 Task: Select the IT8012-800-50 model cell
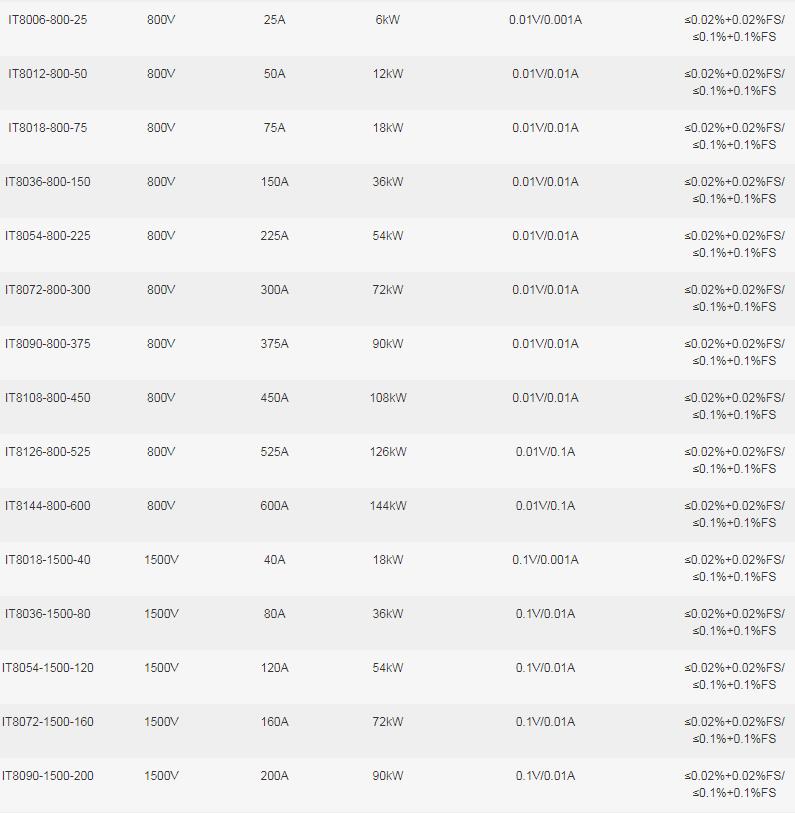pyautogui.click(x=47, y=74)
